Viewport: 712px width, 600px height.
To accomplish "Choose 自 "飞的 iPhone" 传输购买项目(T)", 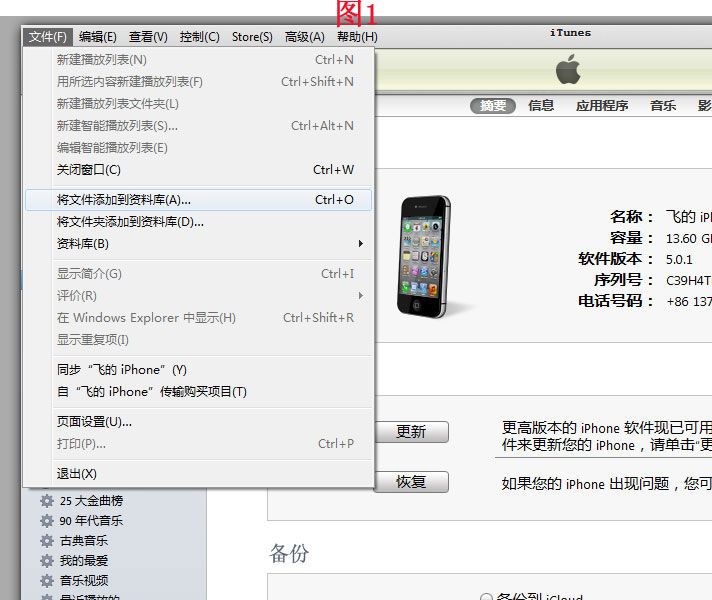I will click(x=199, y=392).
